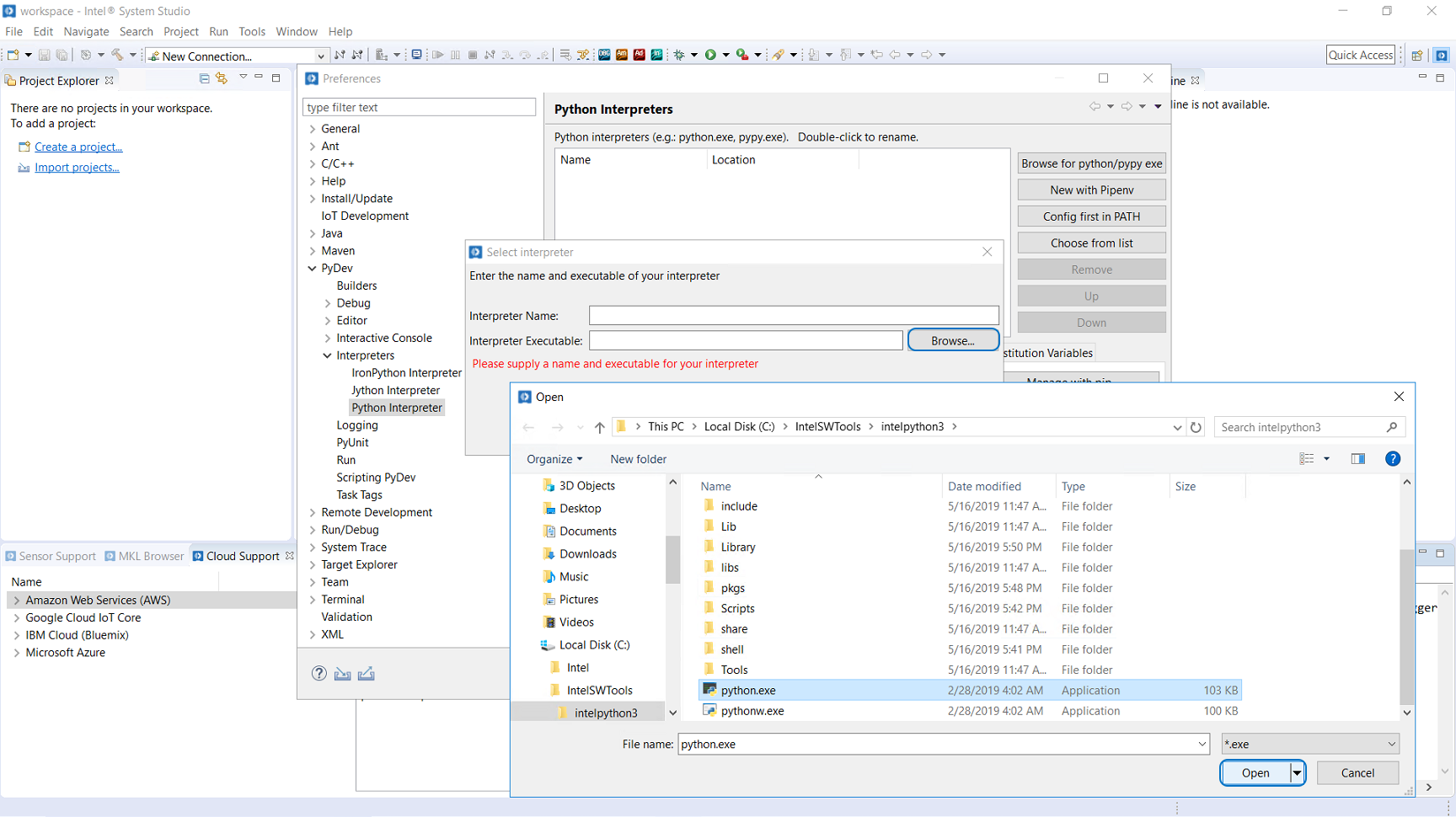Screen dimensions: 1456x817
Task: Click the Interpreter Name input field
Action: click(x=794, y=316)
